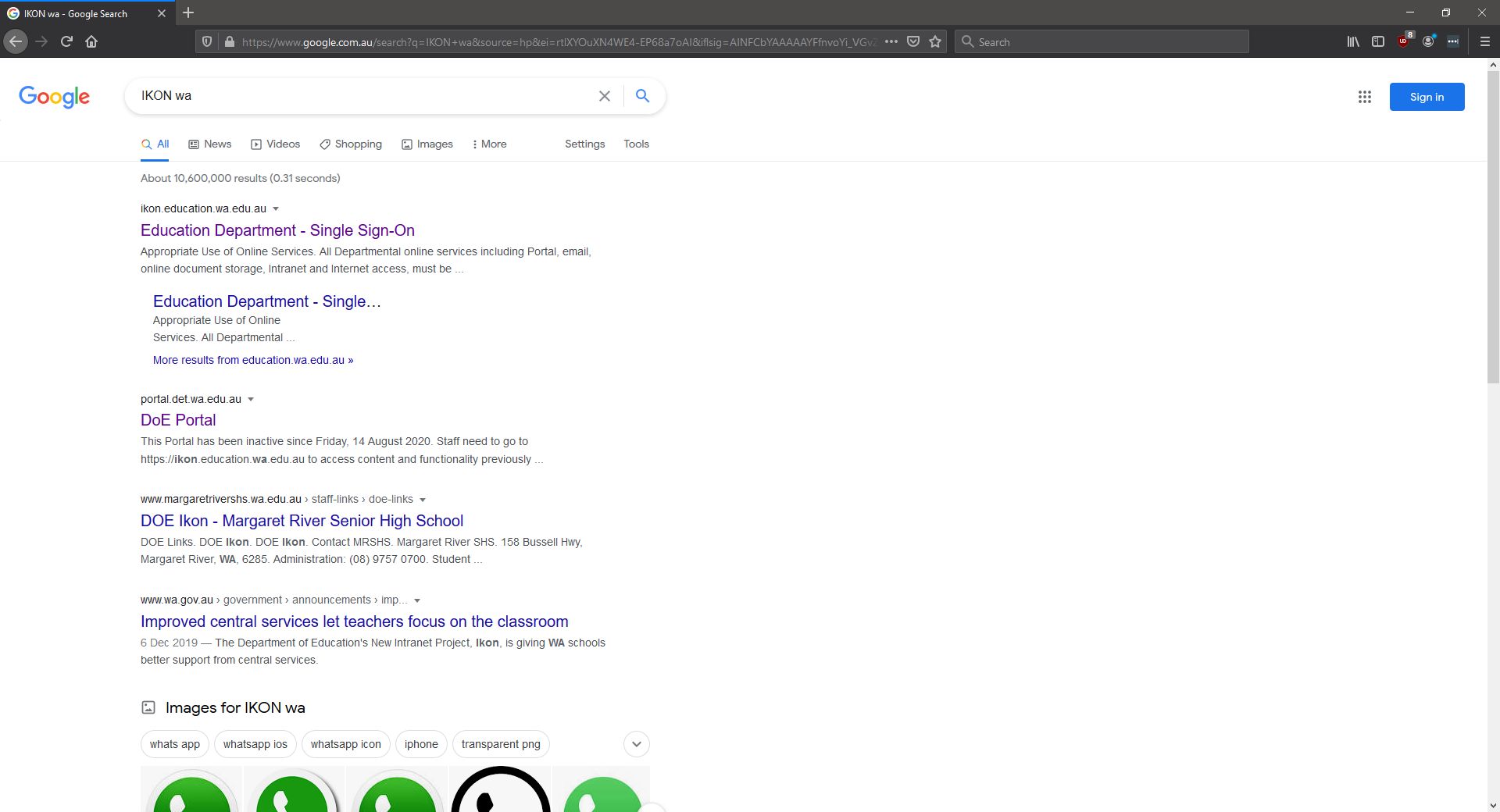Click the About 10,600,000 results text

coord(241,178)
